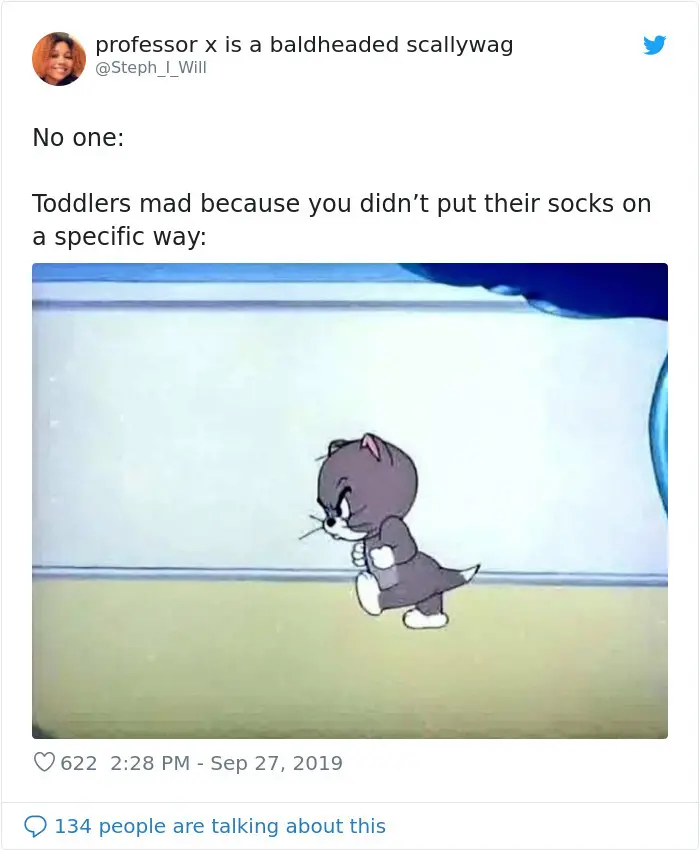The image size is (700, 851).
Task: Click the 'No one:' tweet text
Action: (x=78, y=137)
